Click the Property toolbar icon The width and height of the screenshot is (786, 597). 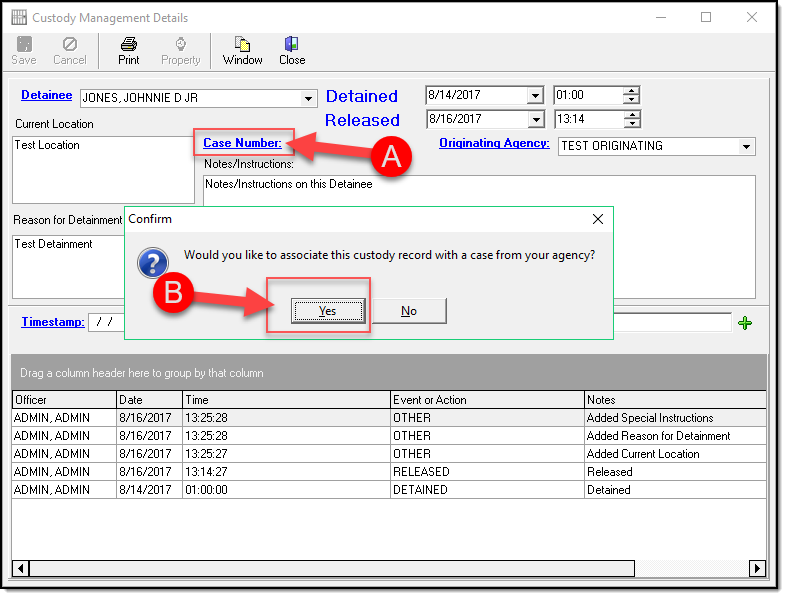coord(181,44)
